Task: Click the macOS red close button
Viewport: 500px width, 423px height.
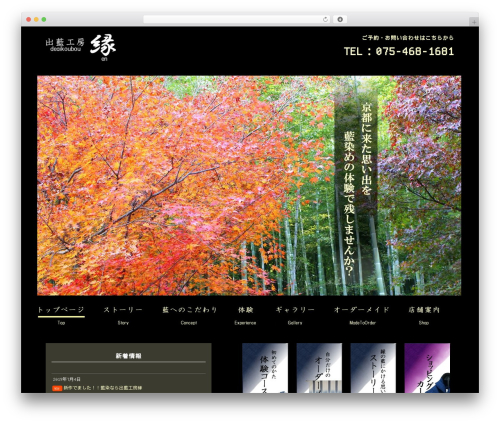Action: [x=29, y=19]
